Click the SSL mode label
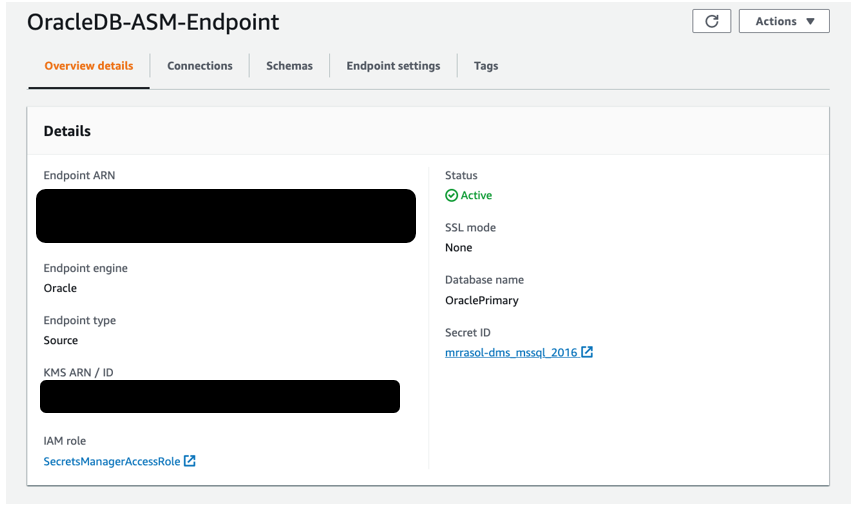This screenshot has height=508, width=857. (470, 227)
